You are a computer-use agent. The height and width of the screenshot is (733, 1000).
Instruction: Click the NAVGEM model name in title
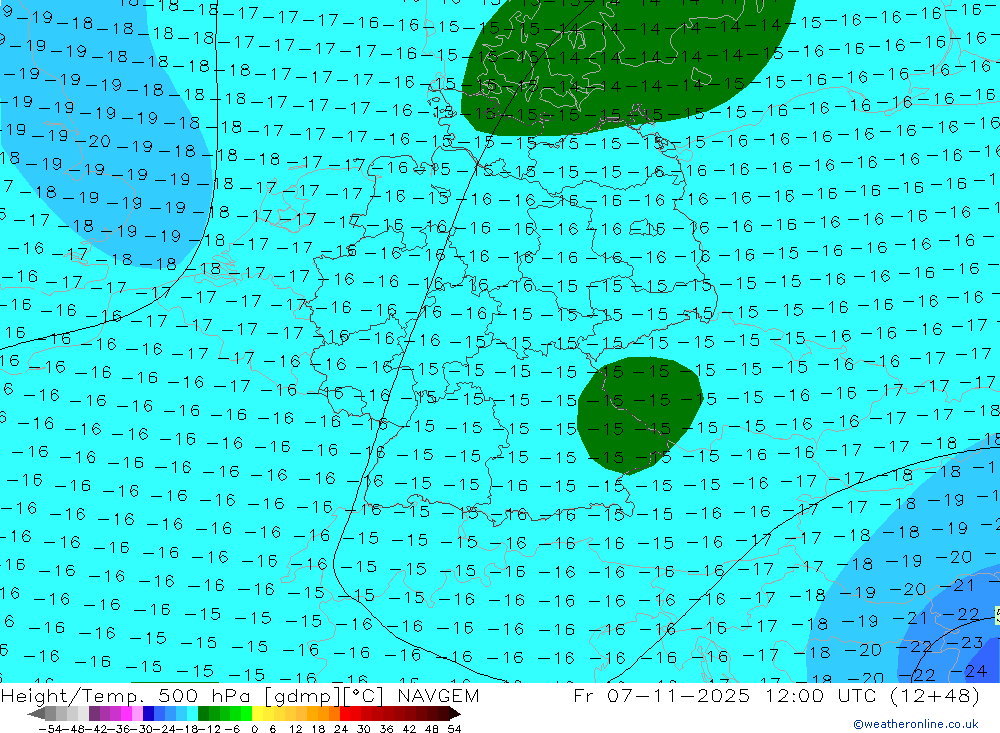pos(438,696)
